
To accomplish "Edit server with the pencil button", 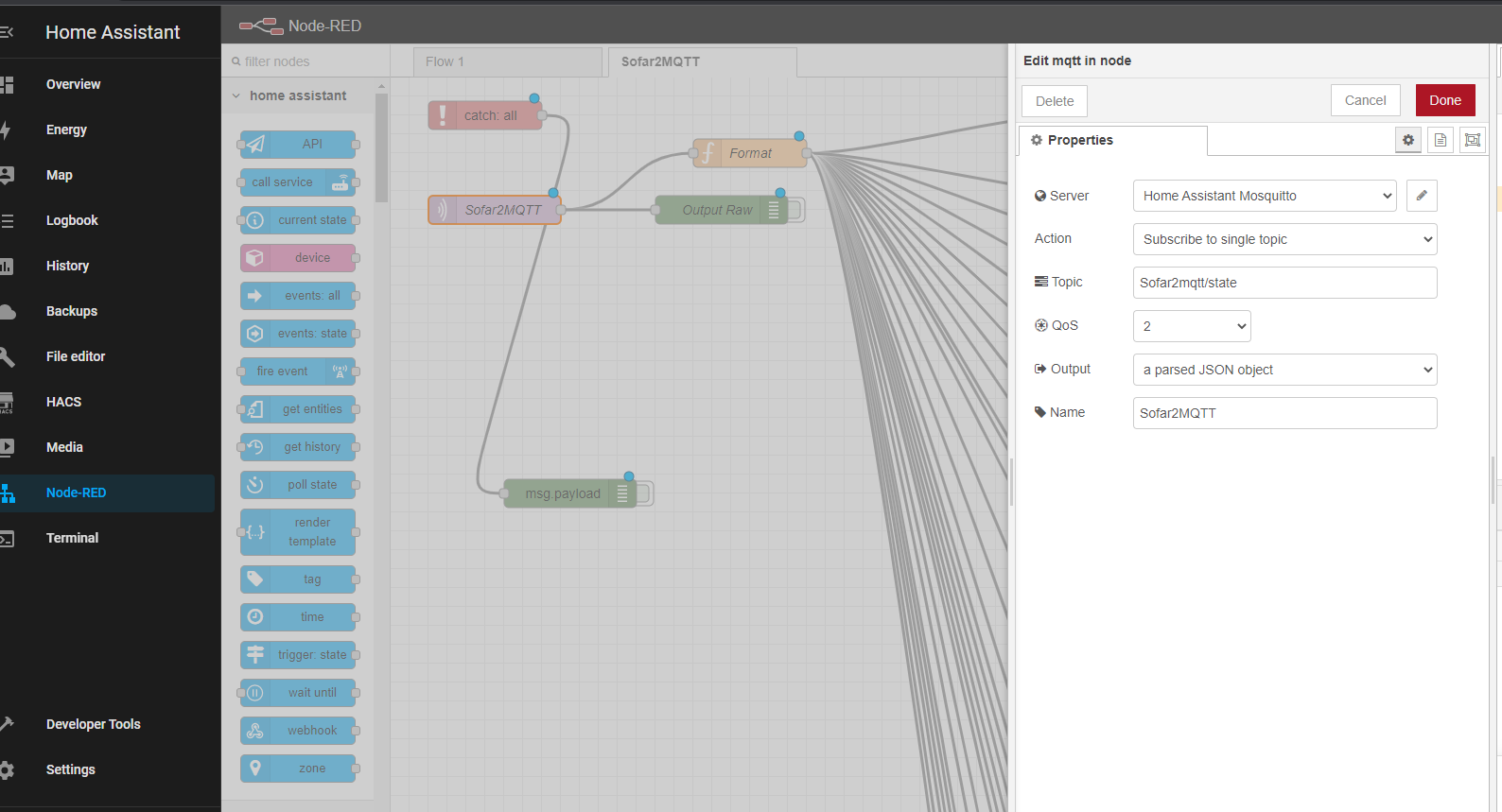I will (1422, 196).
